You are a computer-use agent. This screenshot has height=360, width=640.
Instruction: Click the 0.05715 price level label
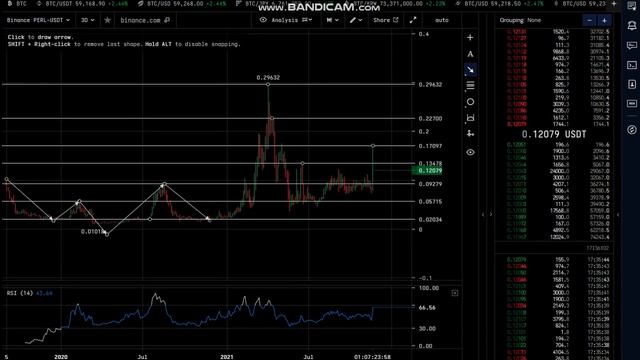pos(430,202)
